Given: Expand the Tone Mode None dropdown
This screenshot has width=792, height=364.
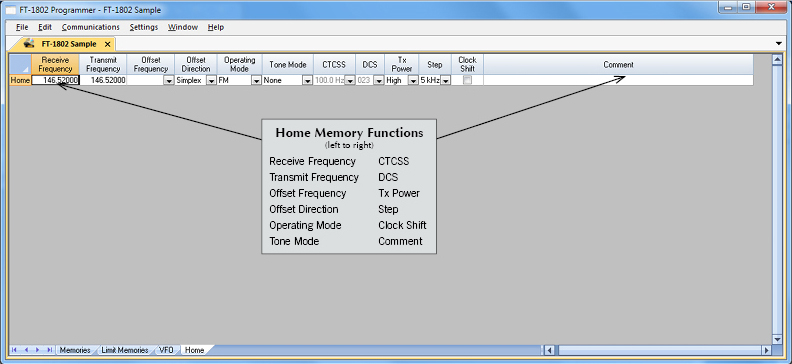Looking at the screenshot, I should (307, 80).
